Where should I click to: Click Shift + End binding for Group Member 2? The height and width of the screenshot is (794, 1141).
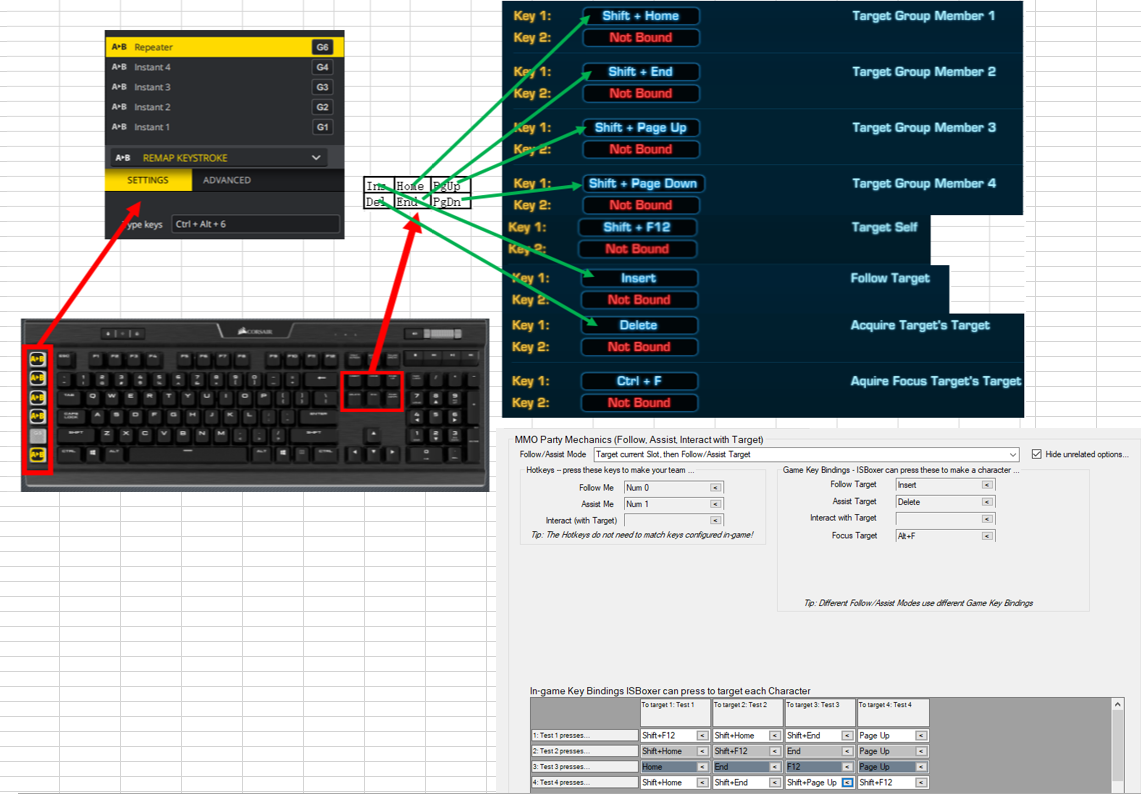641,72
